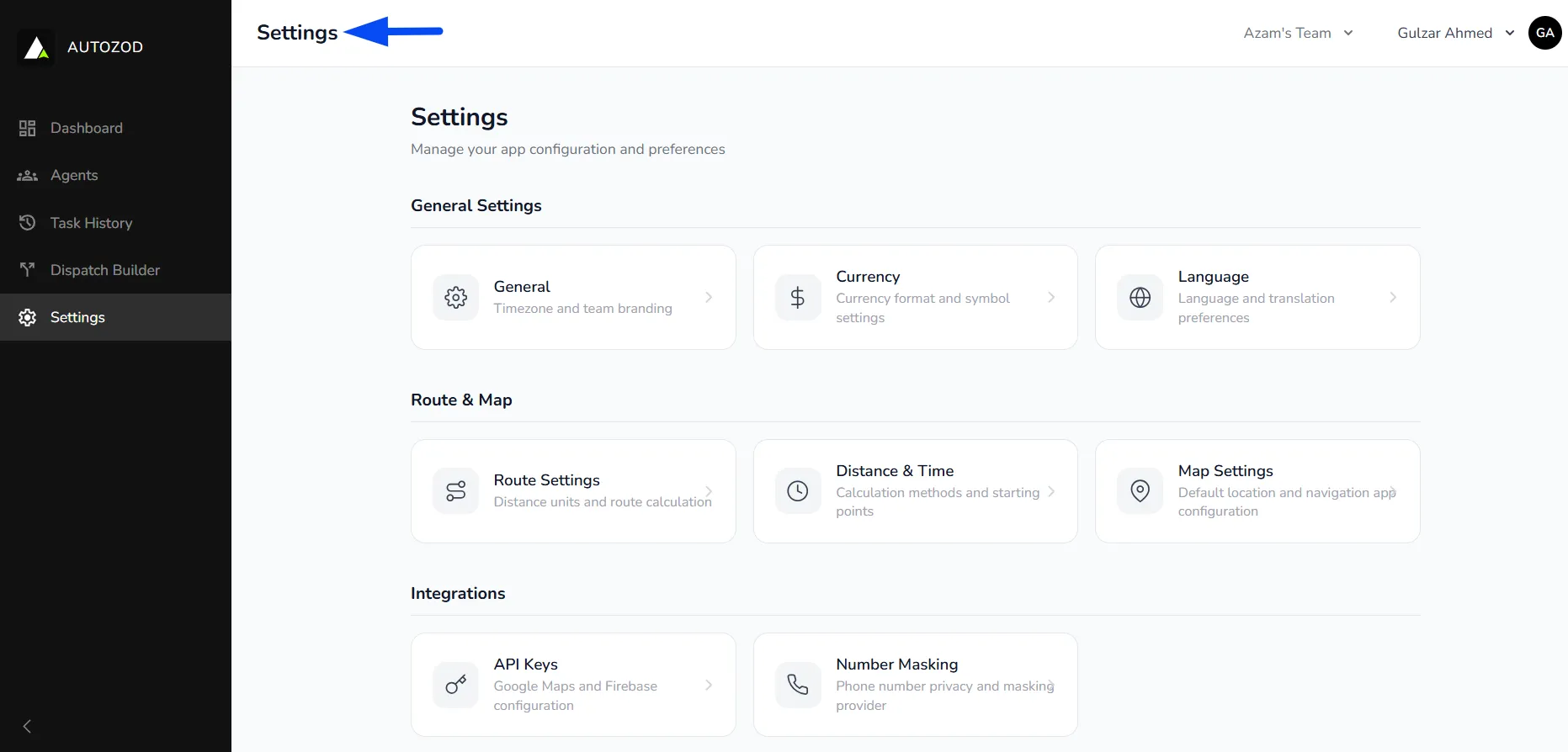1568x752 pixels.
Task: Open the Route Settings card
Action: tap(573, 491)
